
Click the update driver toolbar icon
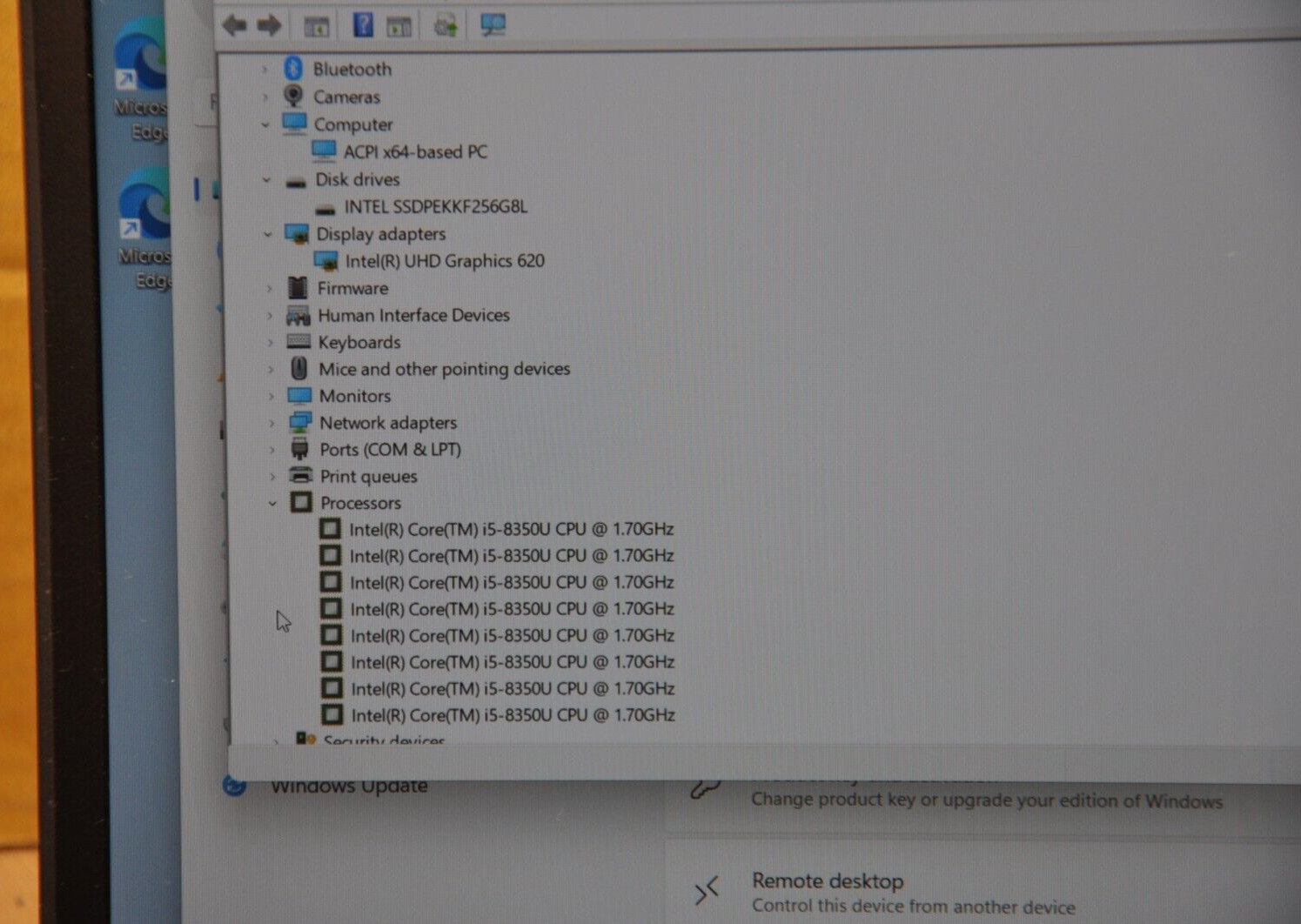point(446,25)
